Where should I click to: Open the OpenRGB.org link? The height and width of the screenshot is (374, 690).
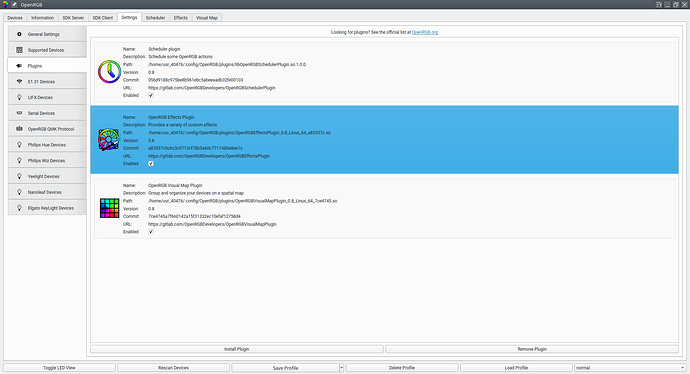pyautogui.click(x=425, y=32)
